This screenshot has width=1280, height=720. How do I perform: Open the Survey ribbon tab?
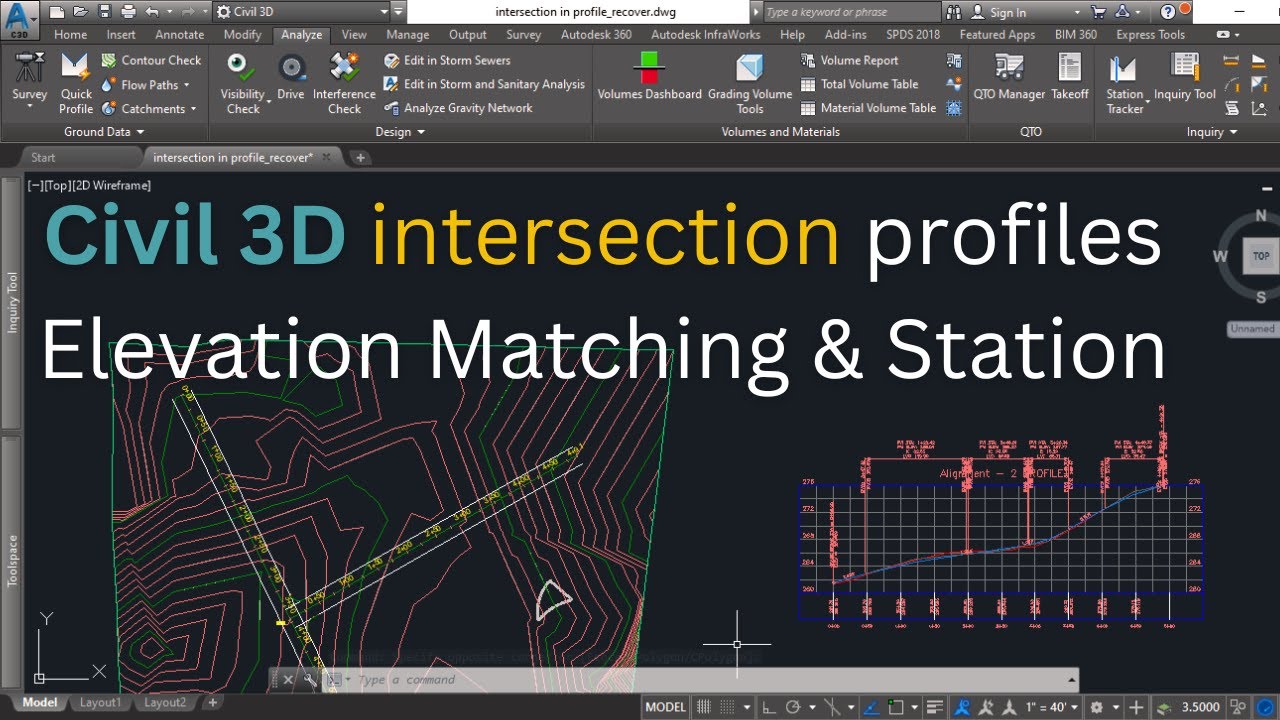[x=523, y=34]
